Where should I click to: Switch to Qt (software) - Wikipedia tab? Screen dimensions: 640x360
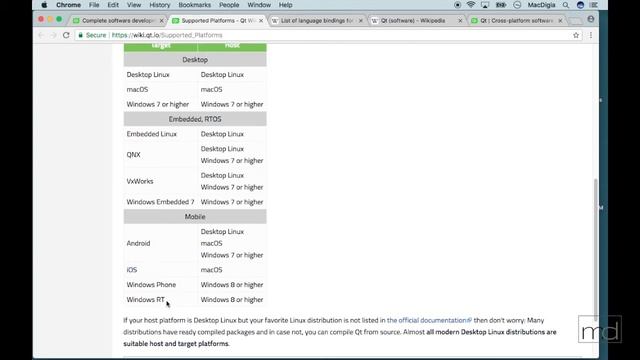click(413, 20)
